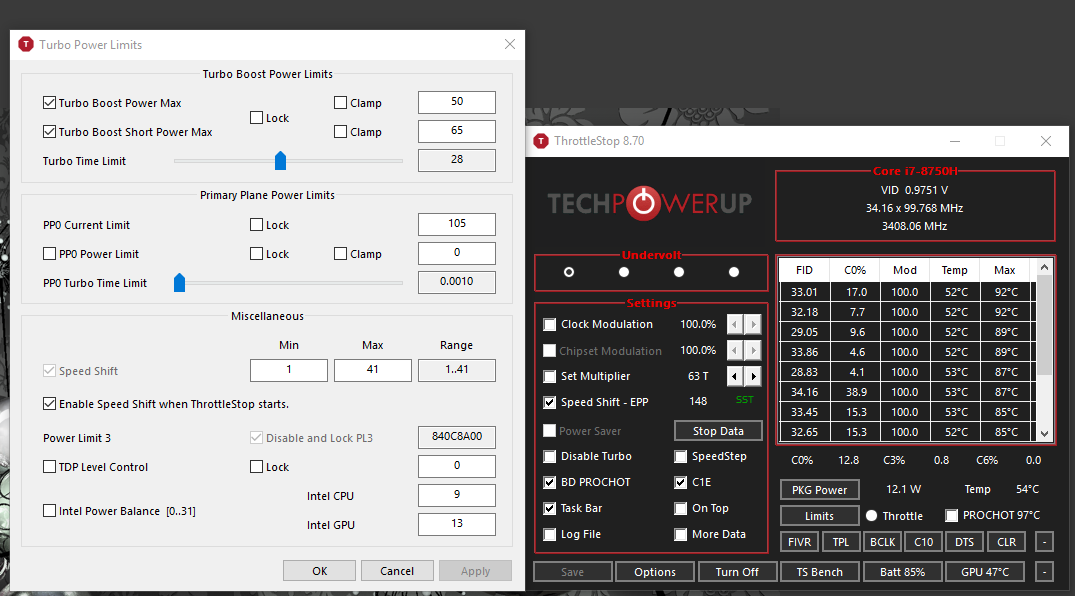Select the third Undervolt profile radio button
The height and width of the screenshot is (596, 1075).
click(679, 272)
